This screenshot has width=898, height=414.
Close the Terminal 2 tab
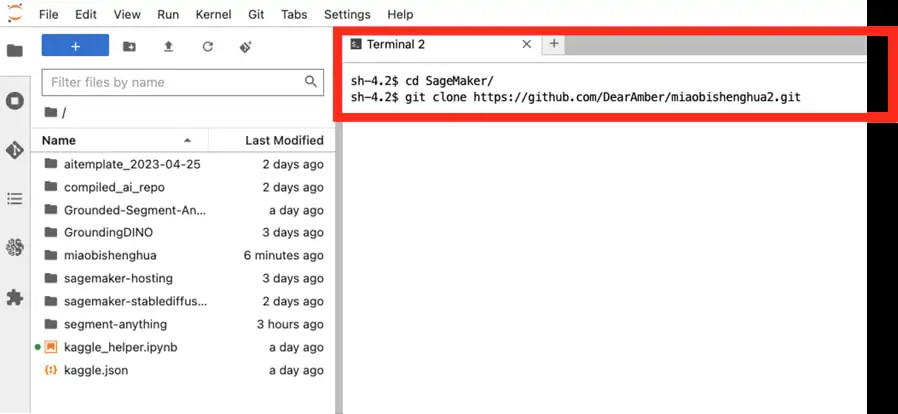[x=527, y=45]
